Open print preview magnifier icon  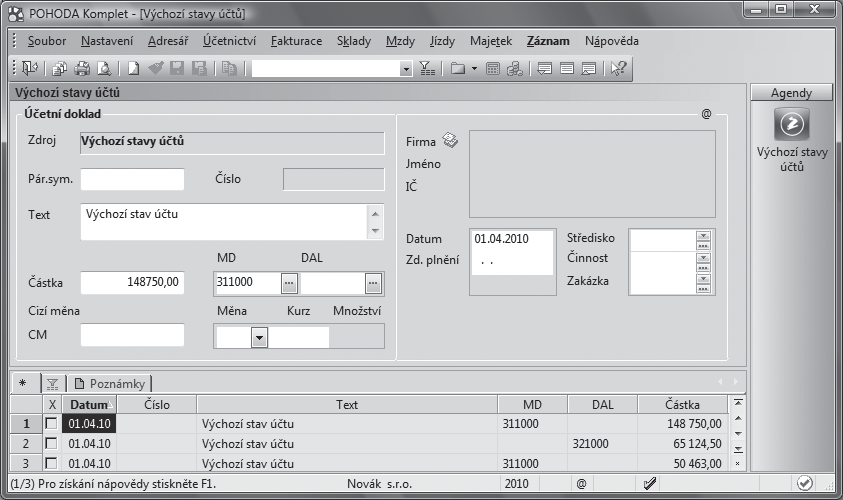click(104, 69)
